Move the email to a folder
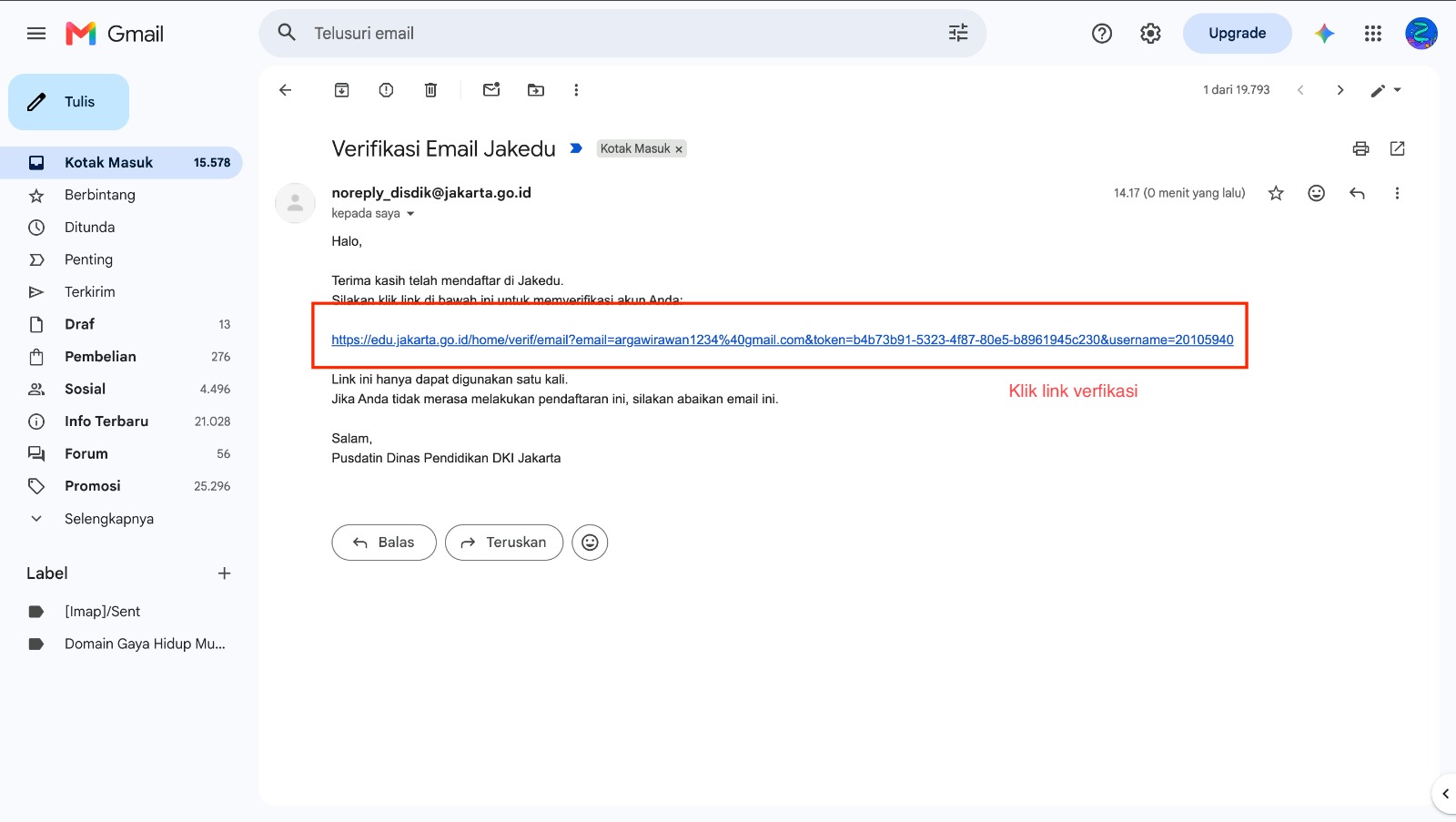The height and width of the screenshot is (822, 1456). tap(536, 90)
